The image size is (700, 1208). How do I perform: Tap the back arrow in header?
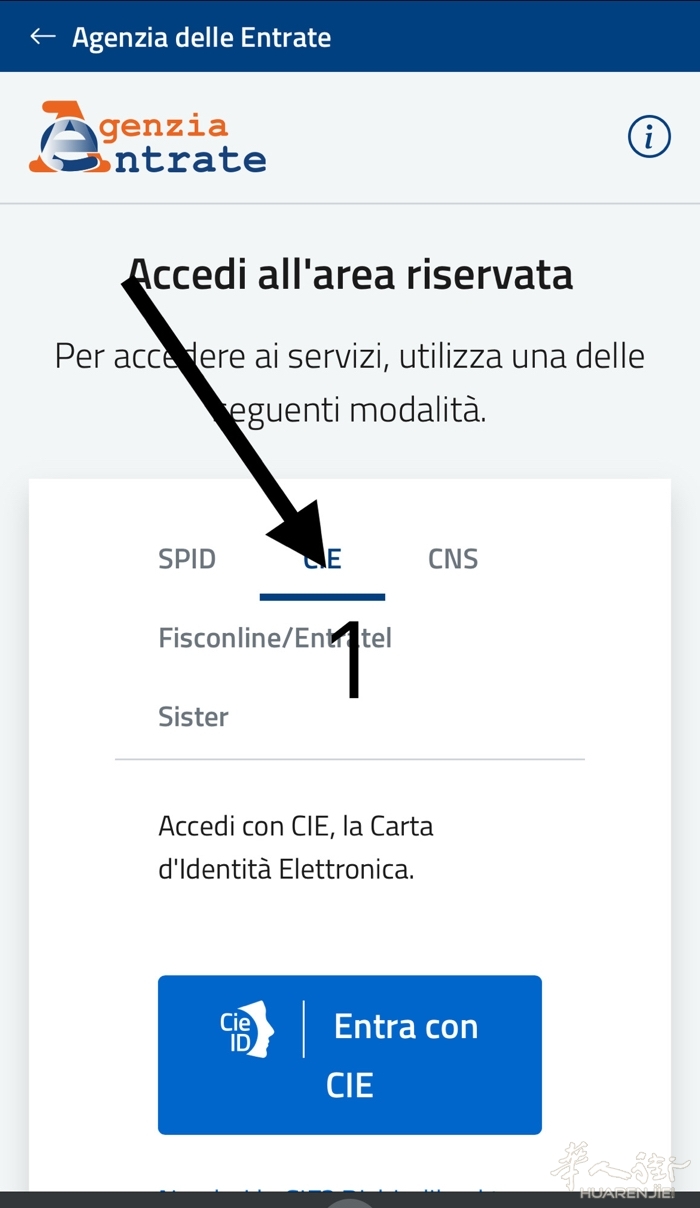click(42, 37)
